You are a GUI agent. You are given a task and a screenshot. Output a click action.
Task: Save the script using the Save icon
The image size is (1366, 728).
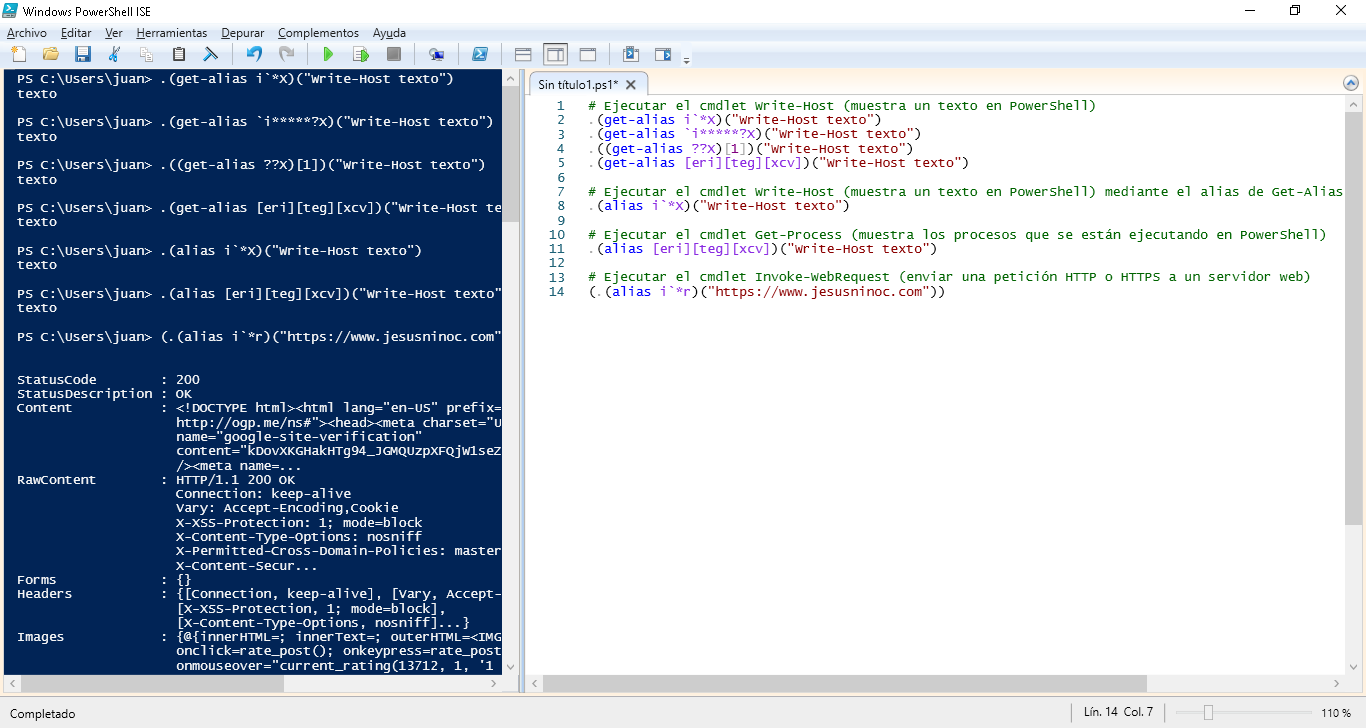(83, 54)
